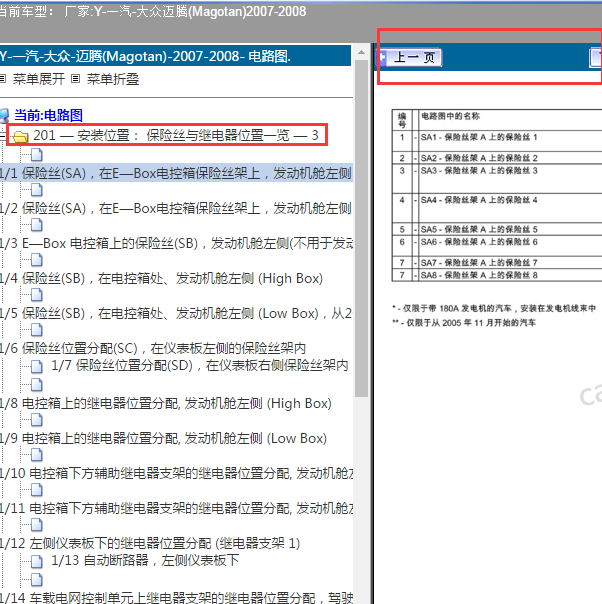Click table row SA5 - 保险丝架 A 上的保险丝 5
Viewport: 602px width, 604px height.
(x=497, y=229)
